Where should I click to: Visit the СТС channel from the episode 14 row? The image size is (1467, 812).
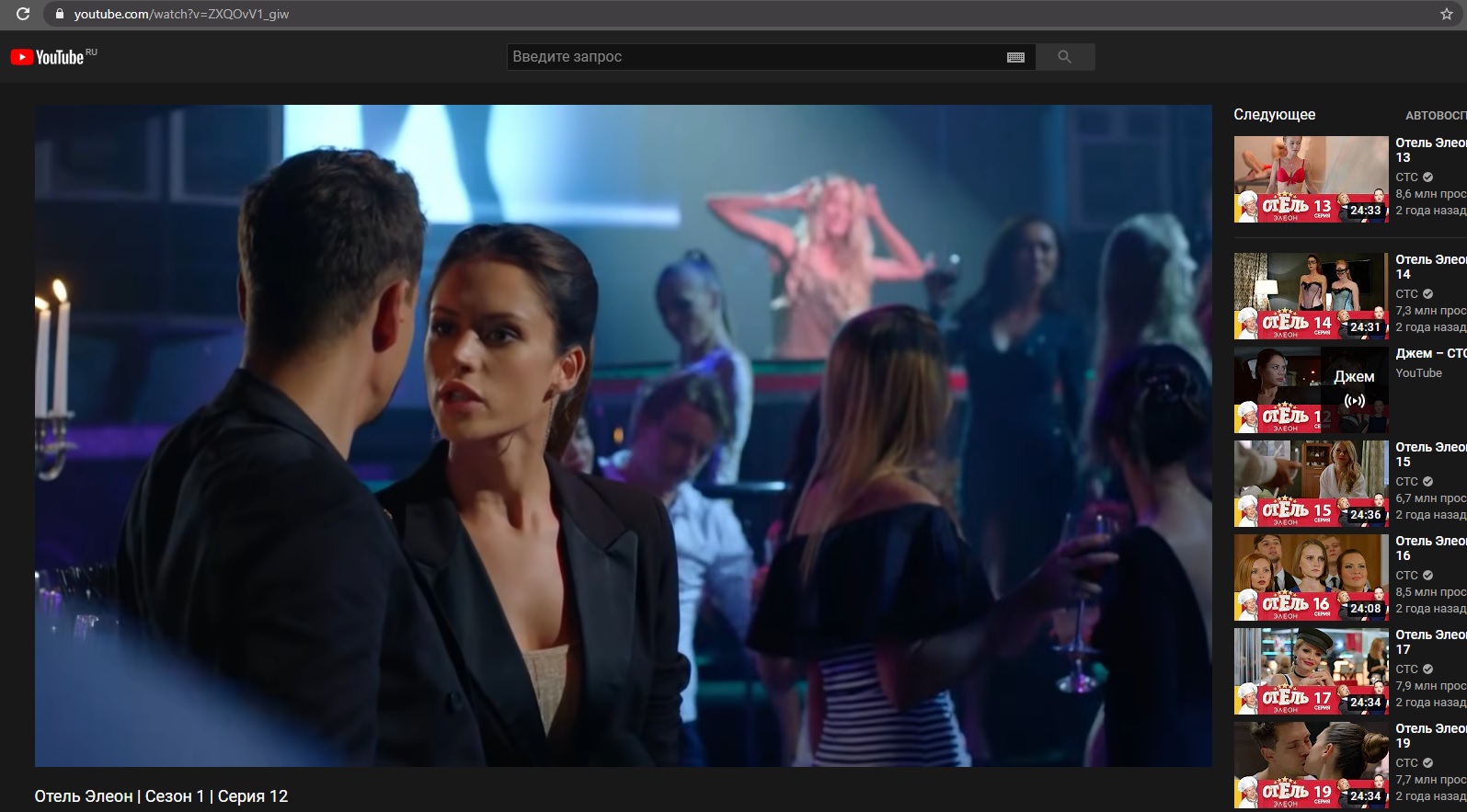coord(1407,294)
